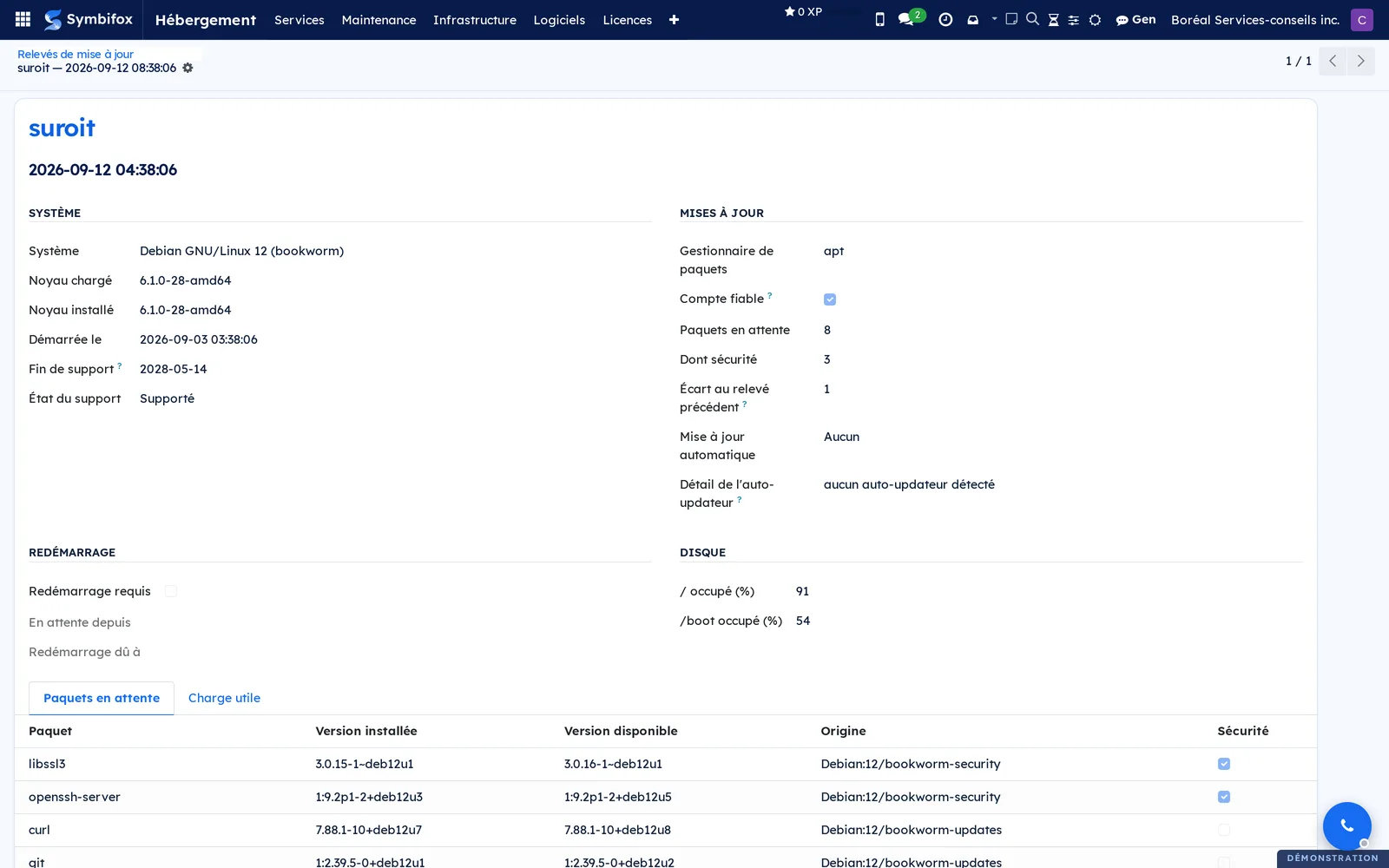
Task: Open the Boréal Services-conseils inc. company switcher
Action: (x=1255, y=19)
